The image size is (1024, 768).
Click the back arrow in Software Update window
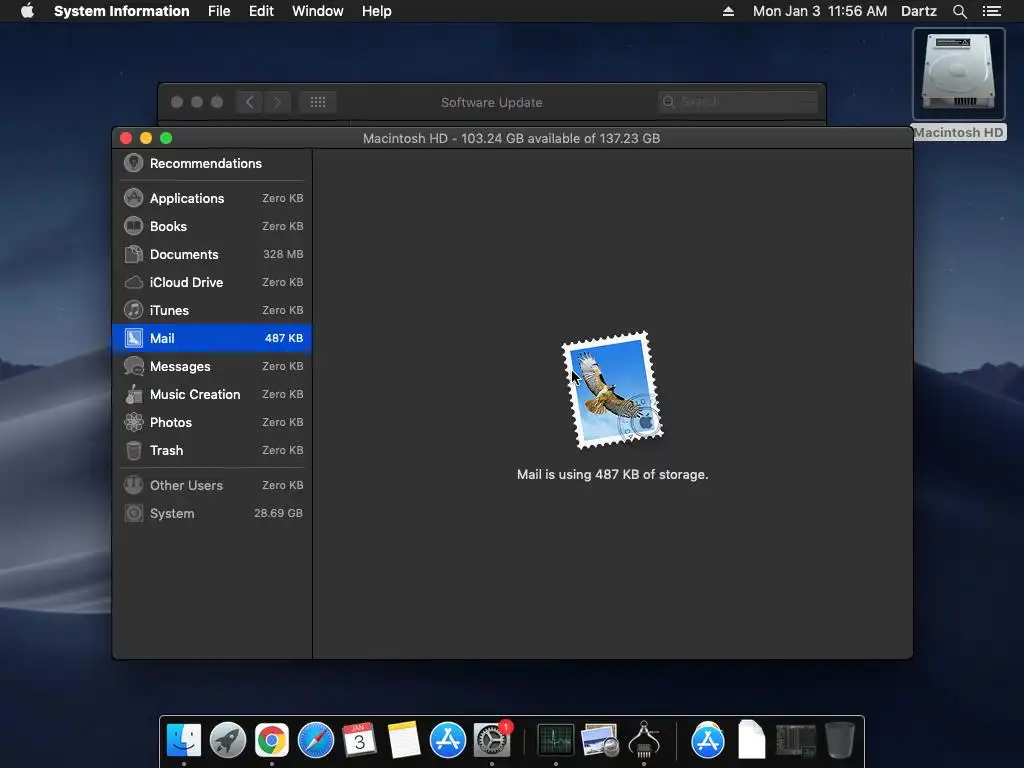click(249, 102)
